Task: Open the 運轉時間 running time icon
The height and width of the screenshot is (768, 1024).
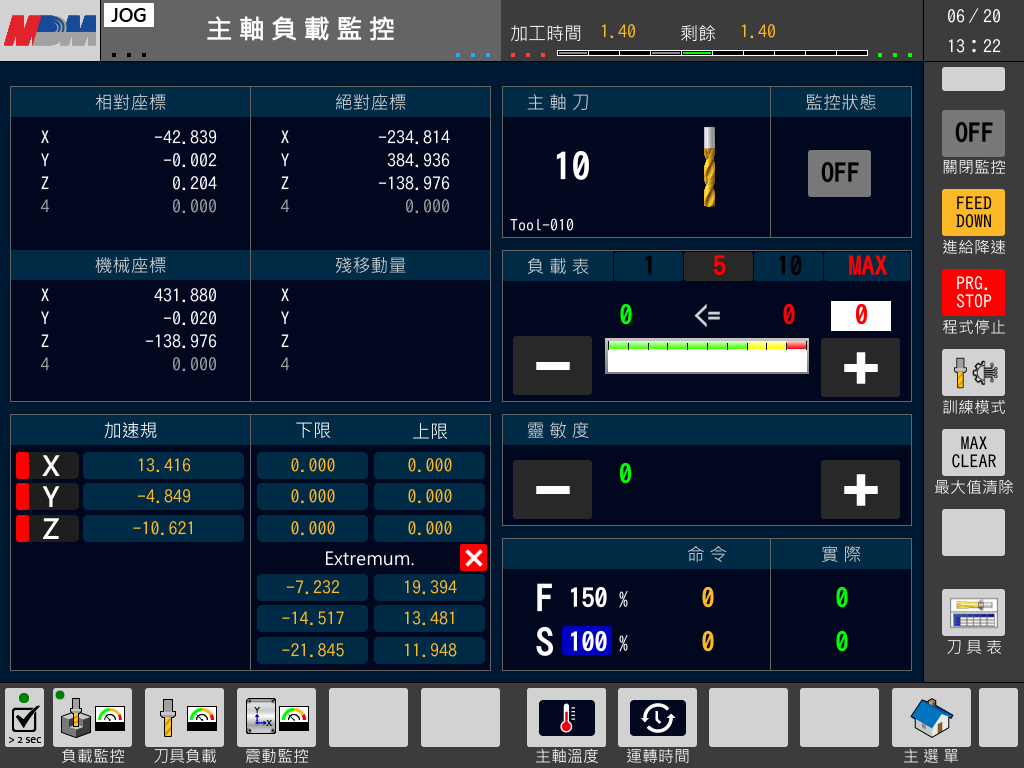Action: click(657, 717)
